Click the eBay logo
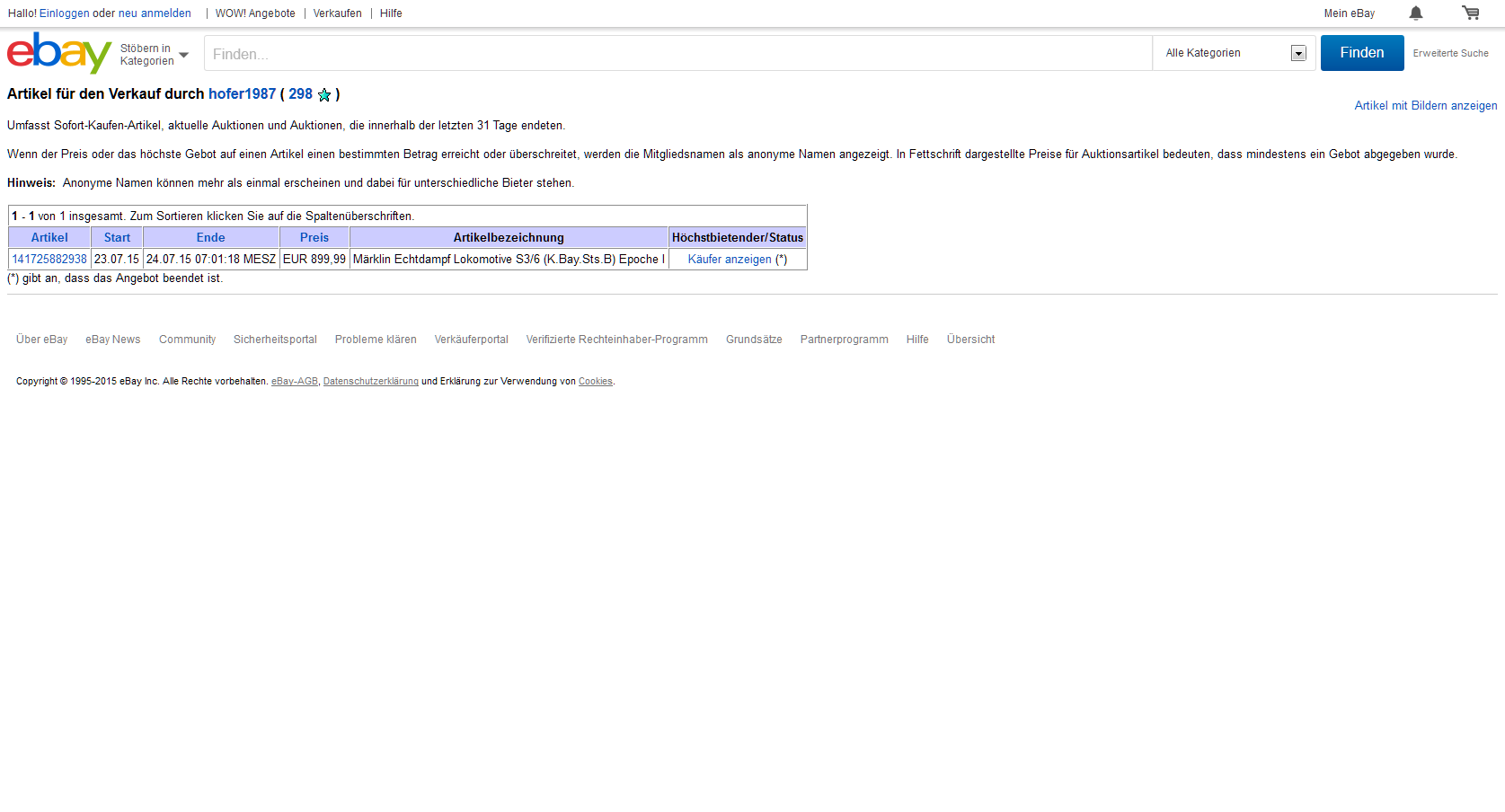This screenshot has height=812, width=1505. 59,53
